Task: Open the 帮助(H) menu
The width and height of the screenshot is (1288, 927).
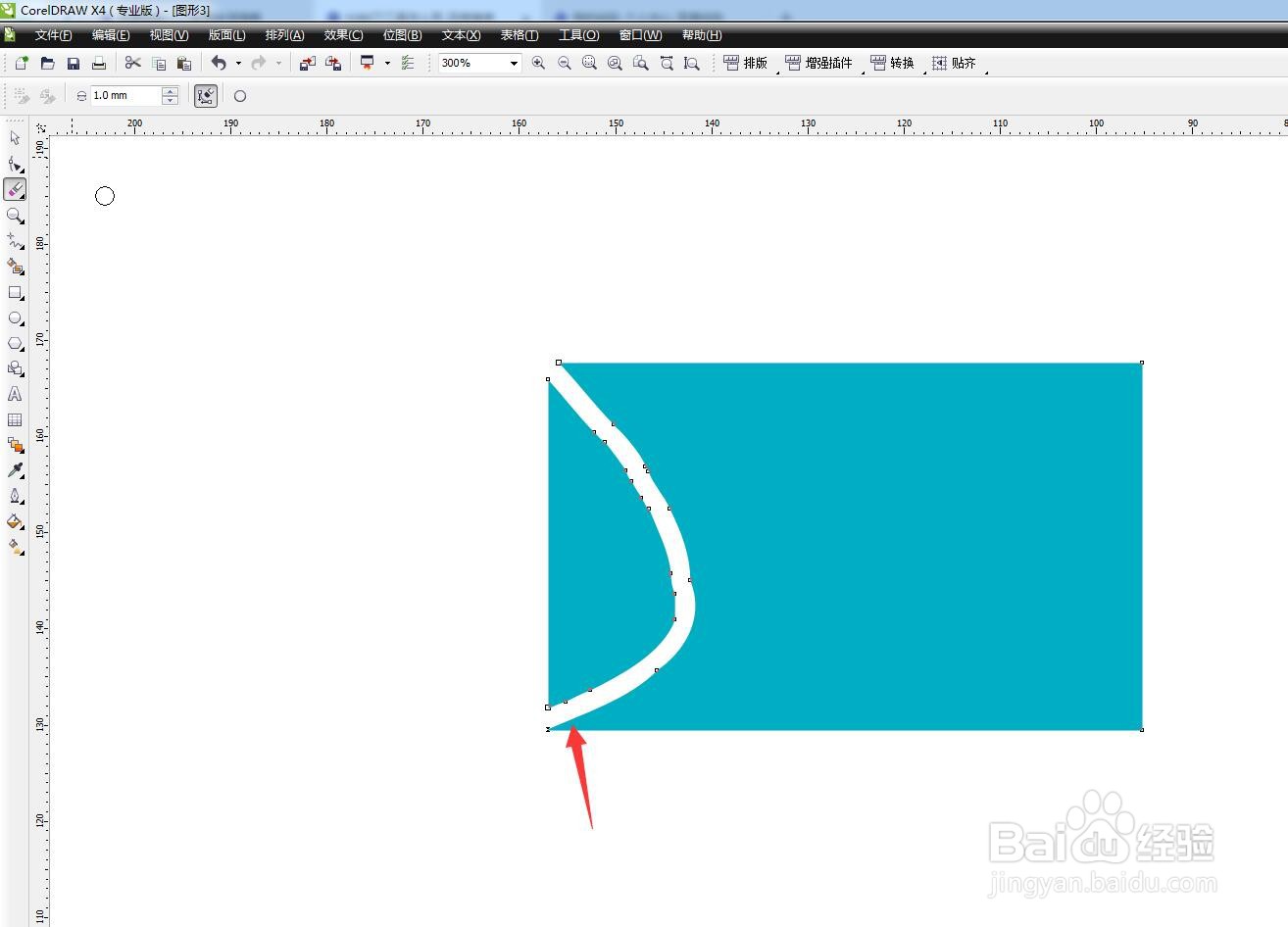Action: [x=701, y=35]
